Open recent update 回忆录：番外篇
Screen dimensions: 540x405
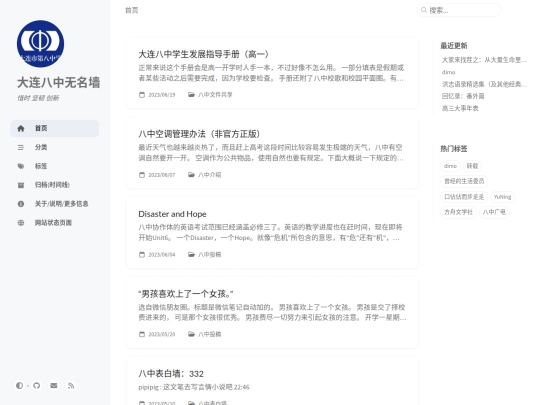pyautogui.click(x=463, y=96)
